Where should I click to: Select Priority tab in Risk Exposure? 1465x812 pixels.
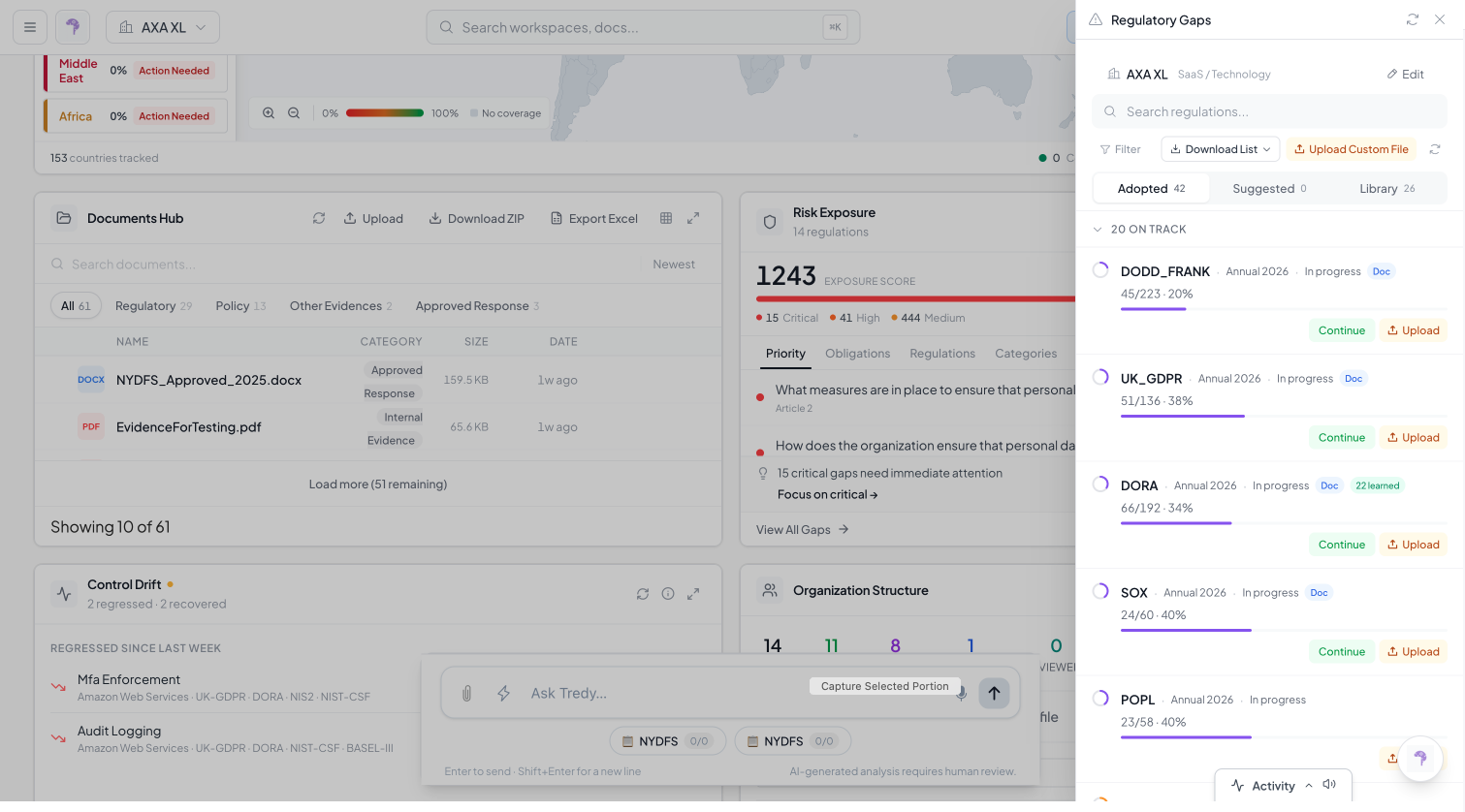point(785,354)
